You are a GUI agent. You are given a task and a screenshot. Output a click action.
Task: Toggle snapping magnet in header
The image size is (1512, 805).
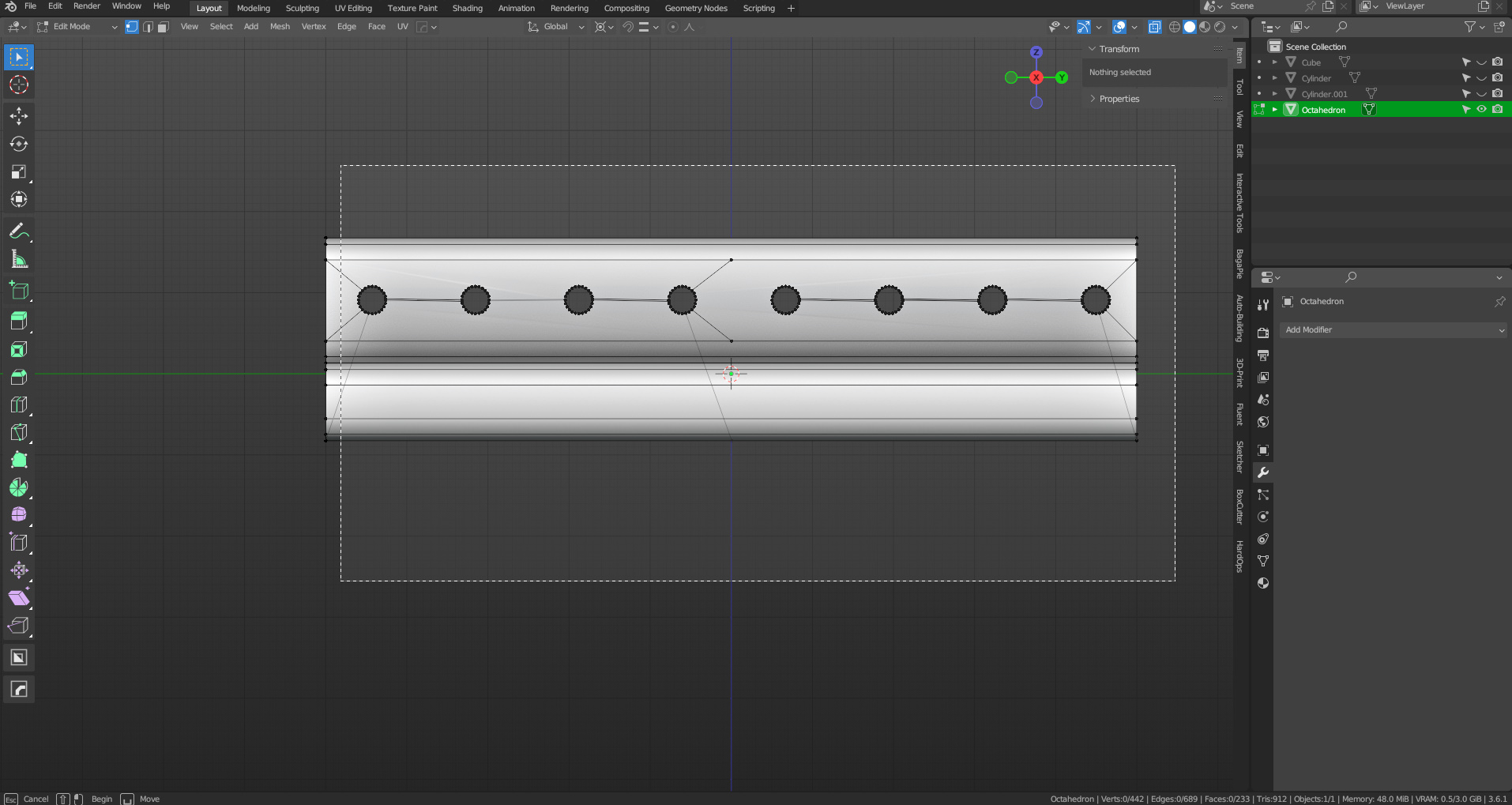[628, 27]
